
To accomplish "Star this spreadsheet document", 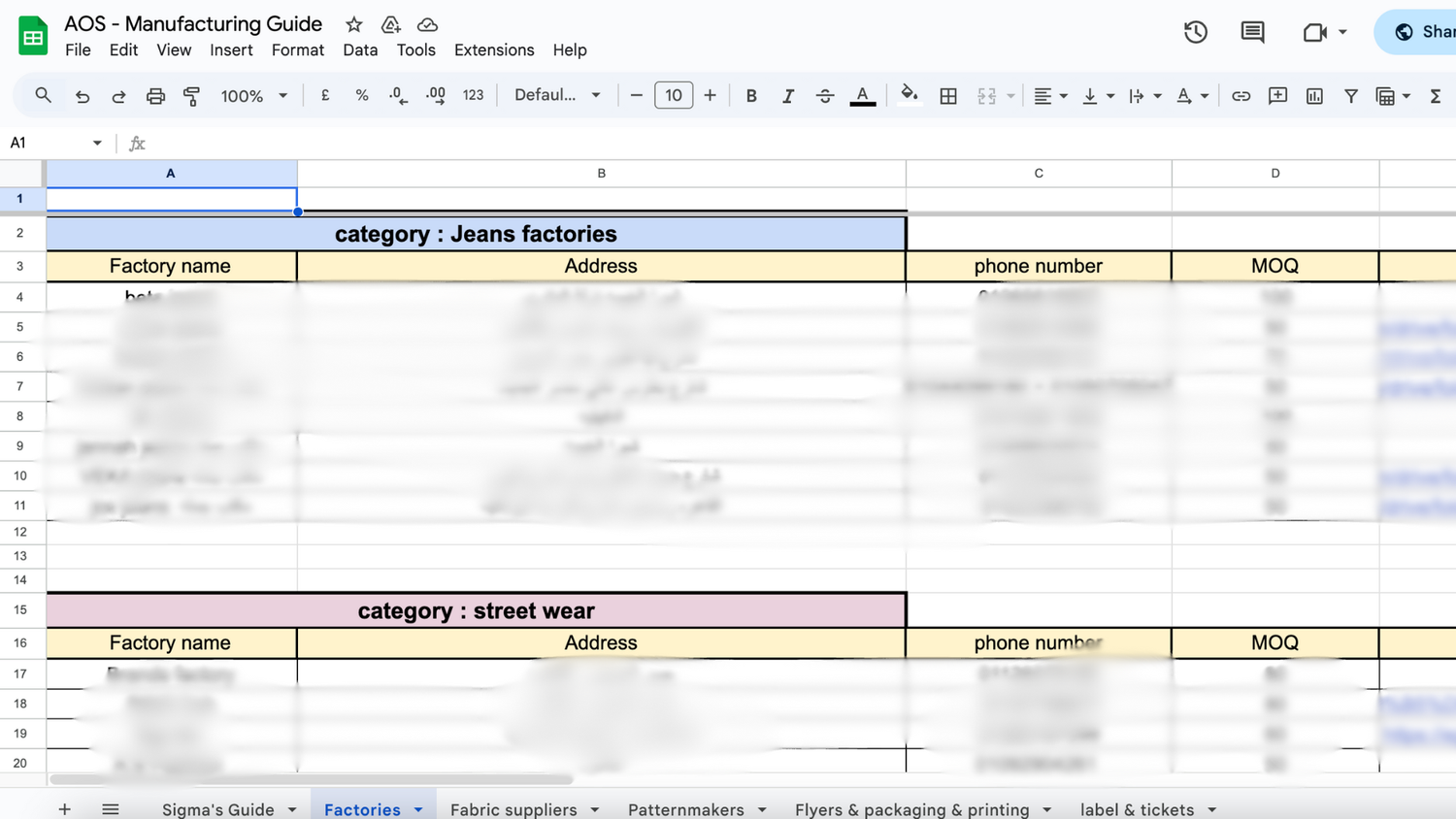I will click(354, 24).
